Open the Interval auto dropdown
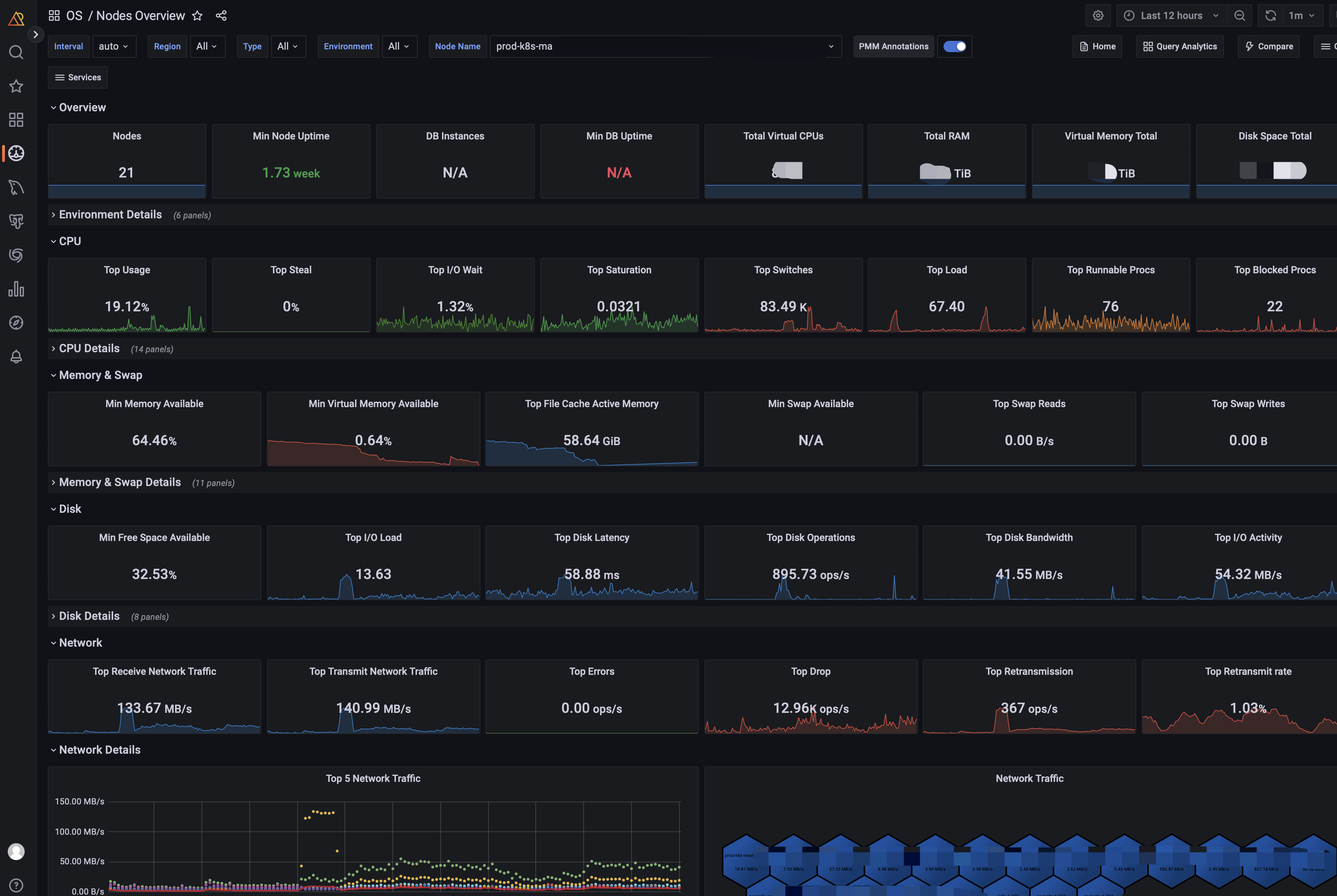This screenshot has width=1337, height=896. coord(114,46)
